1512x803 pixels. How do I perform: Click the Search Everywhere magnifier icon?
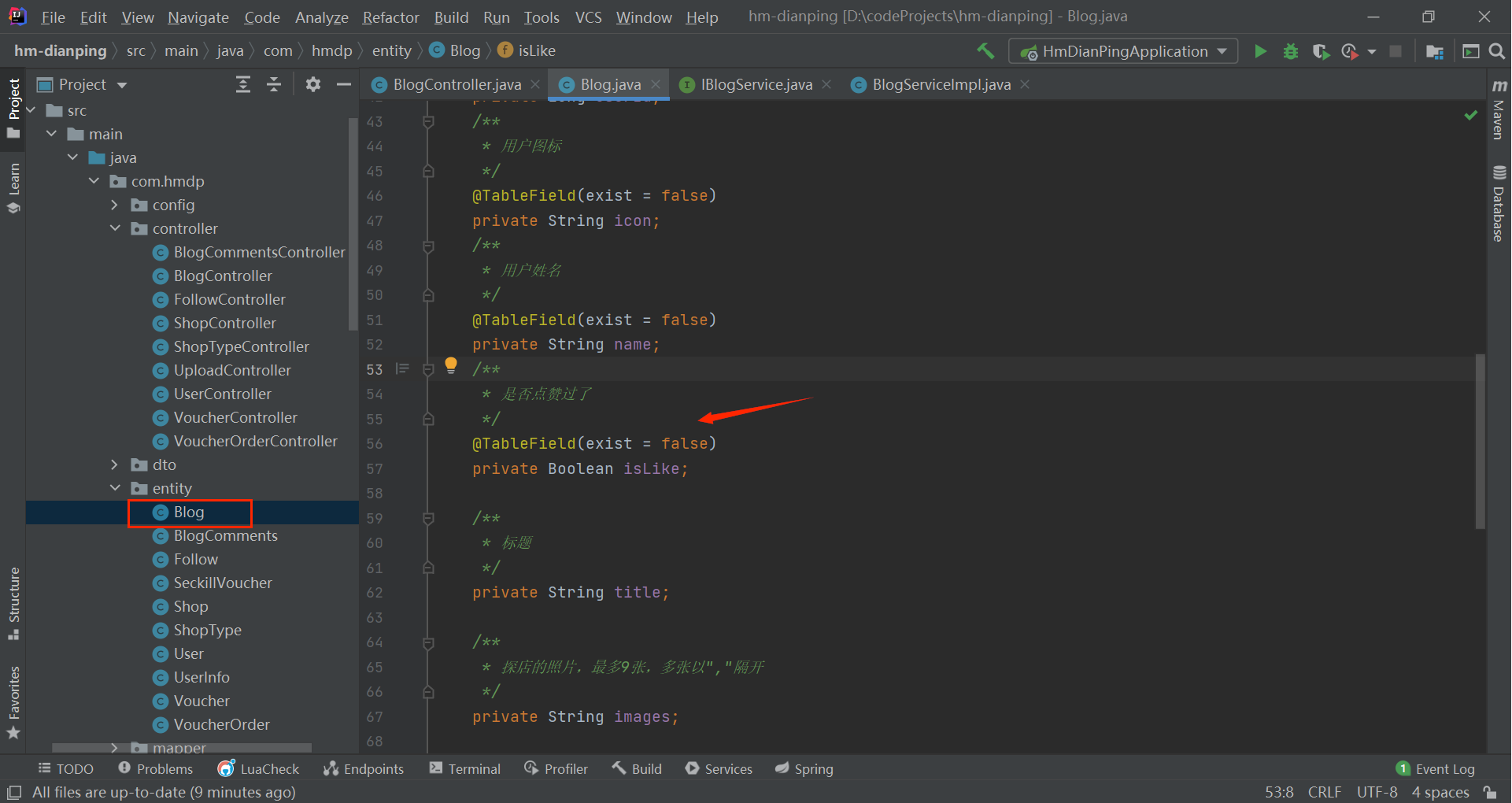pos(1497,51)
